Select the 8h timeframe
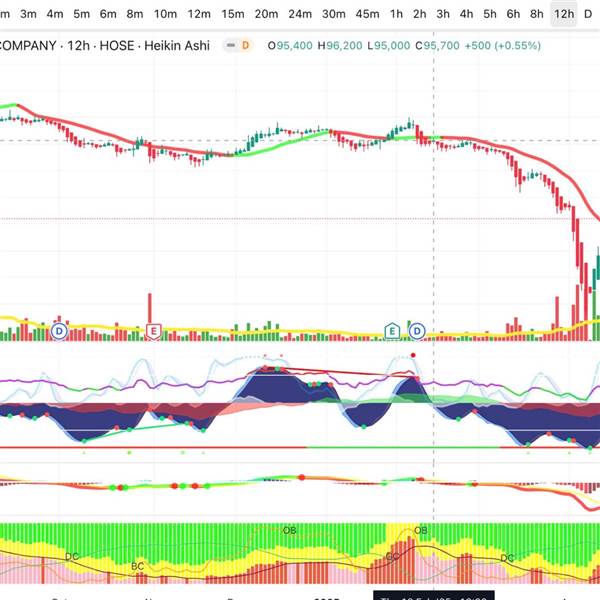Screen dimensions: 600x600 click(536, 14)
